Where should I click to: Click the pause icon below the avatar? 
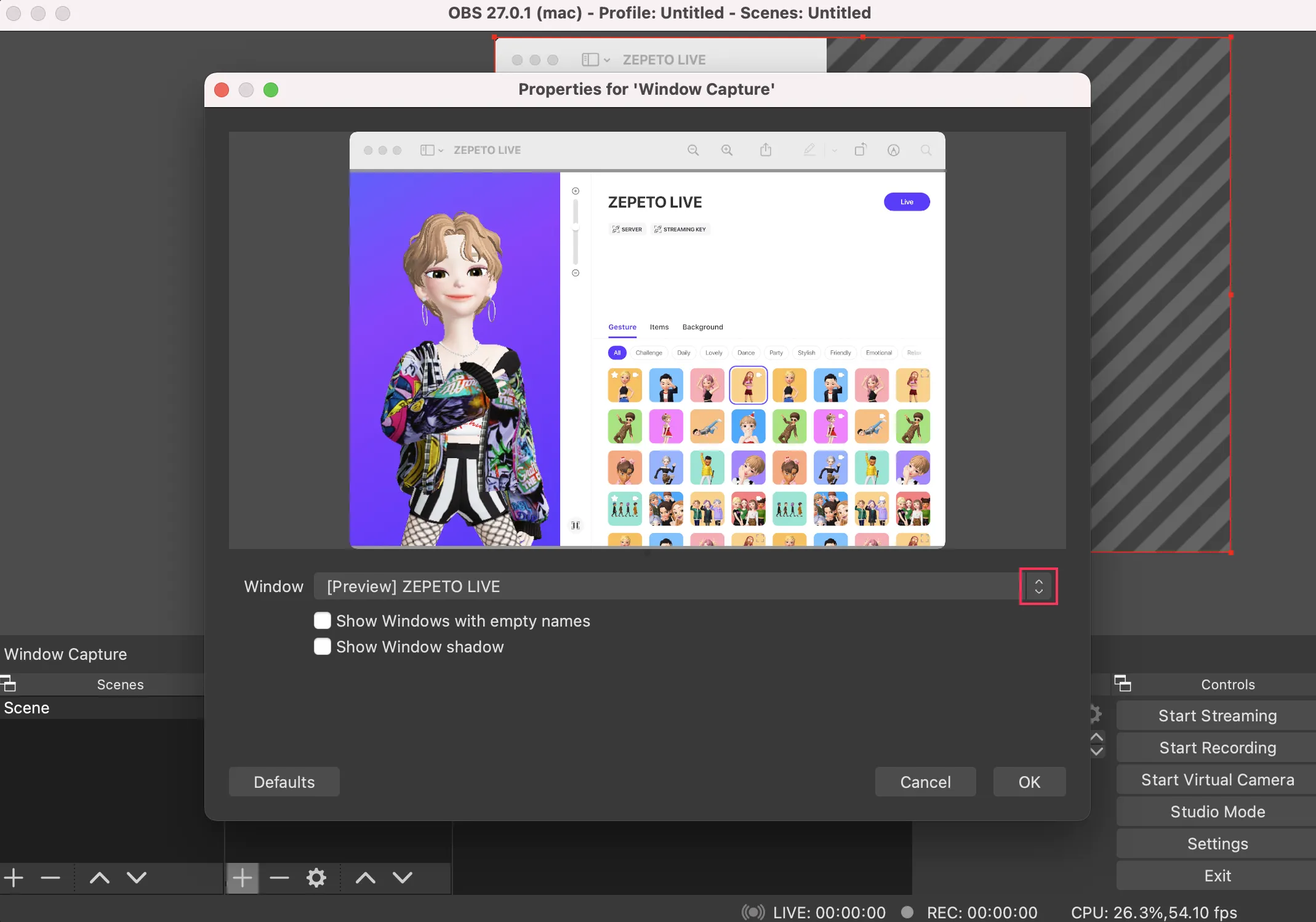point(576,525)
